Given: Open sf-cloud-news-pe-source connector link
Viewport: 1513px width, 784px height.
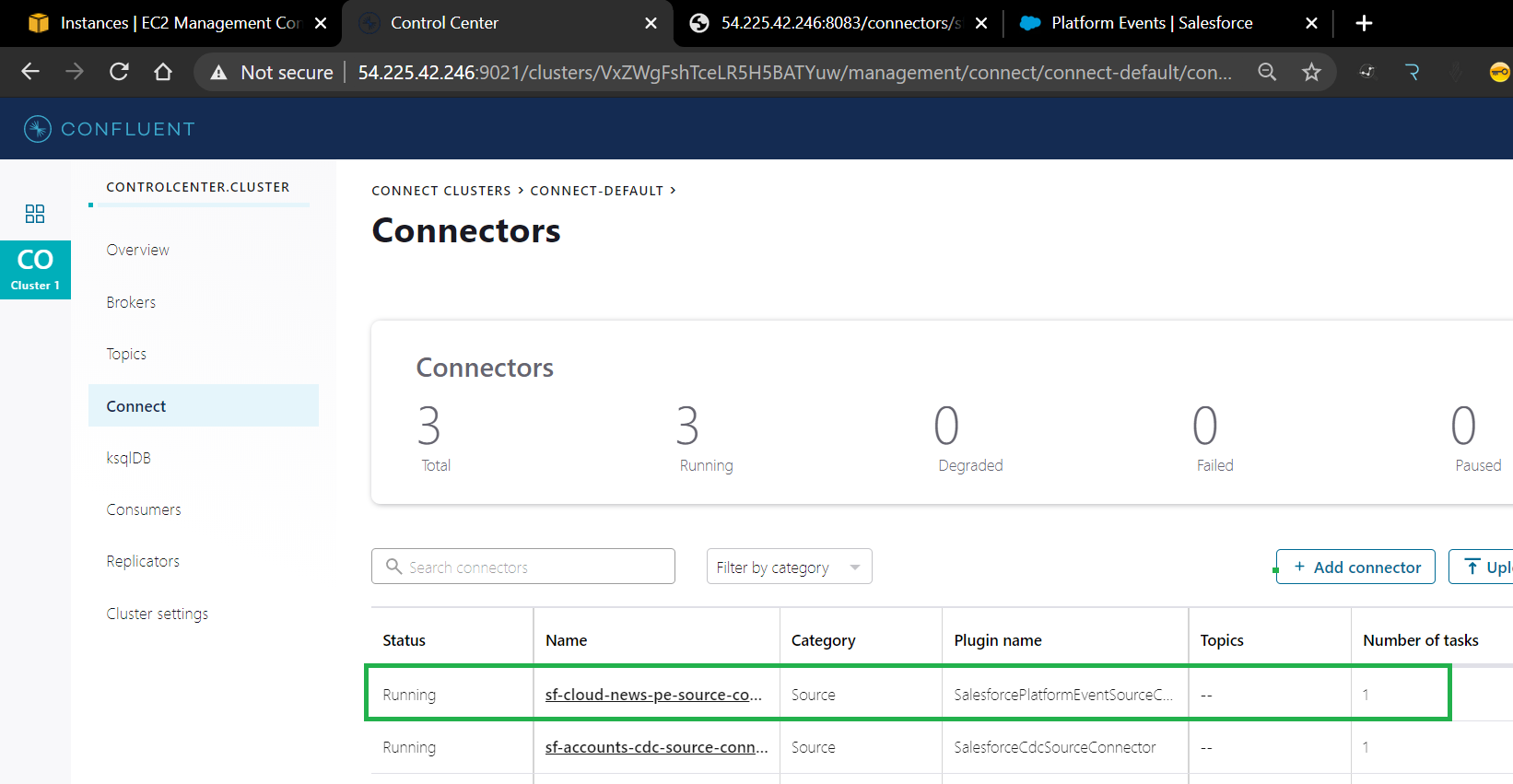Looking at the screenshot, I should 653,695.
